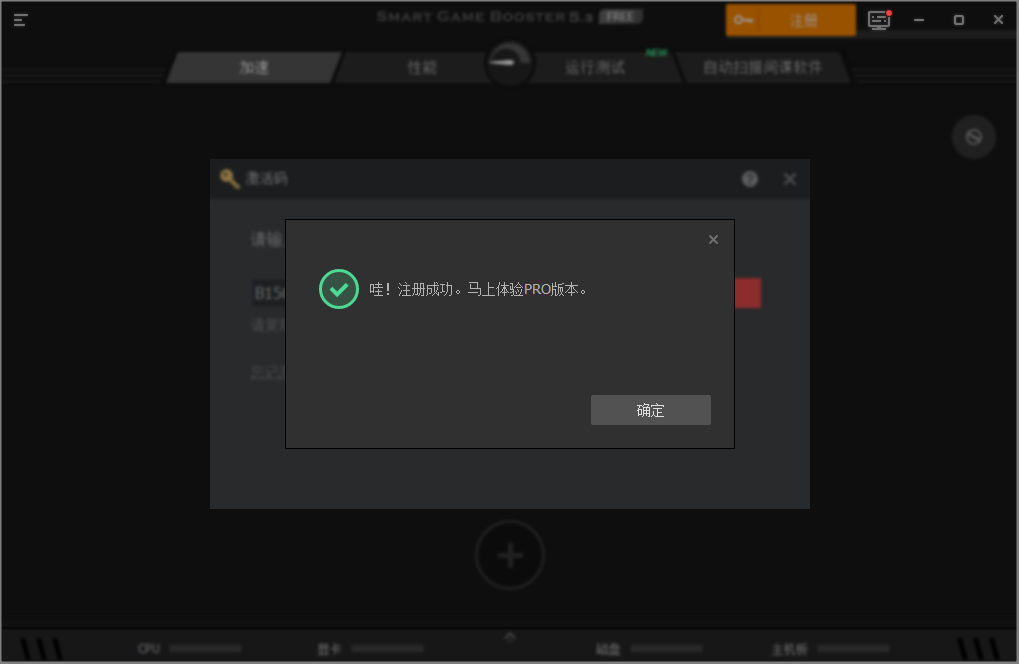Click the circular icon at right edge
Viewport: 1019px width, 664px height.
[974, 137]
